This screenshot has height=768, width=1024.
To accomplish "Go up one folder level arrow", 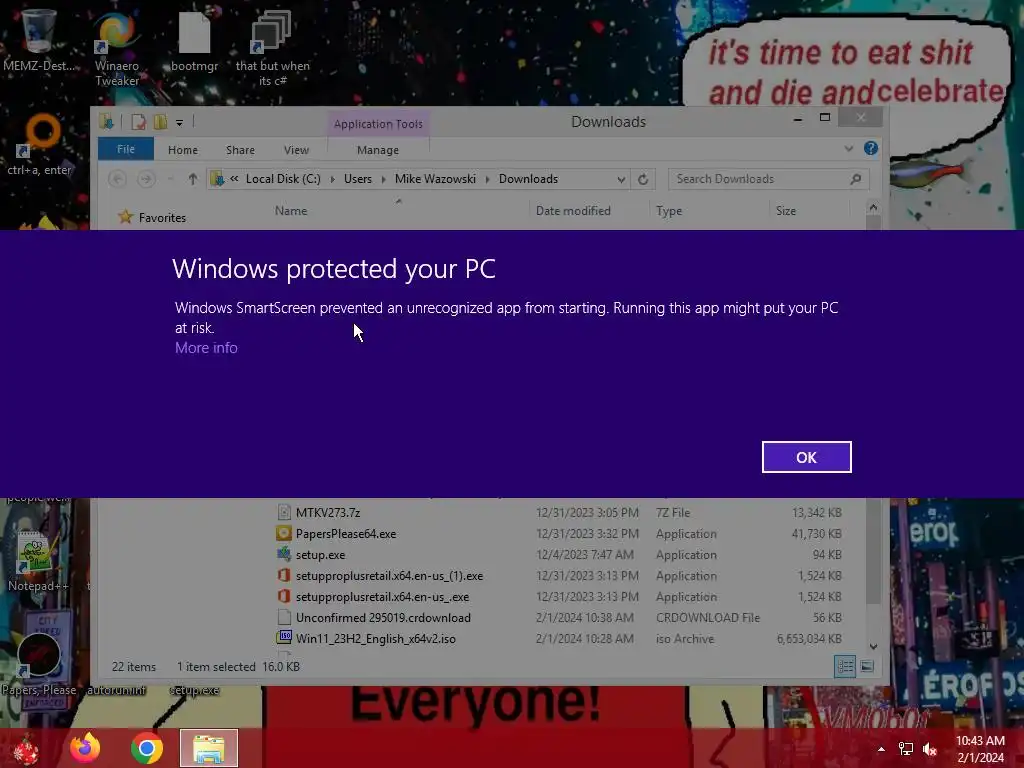I will pyautogui.click(x=193, y=179).
